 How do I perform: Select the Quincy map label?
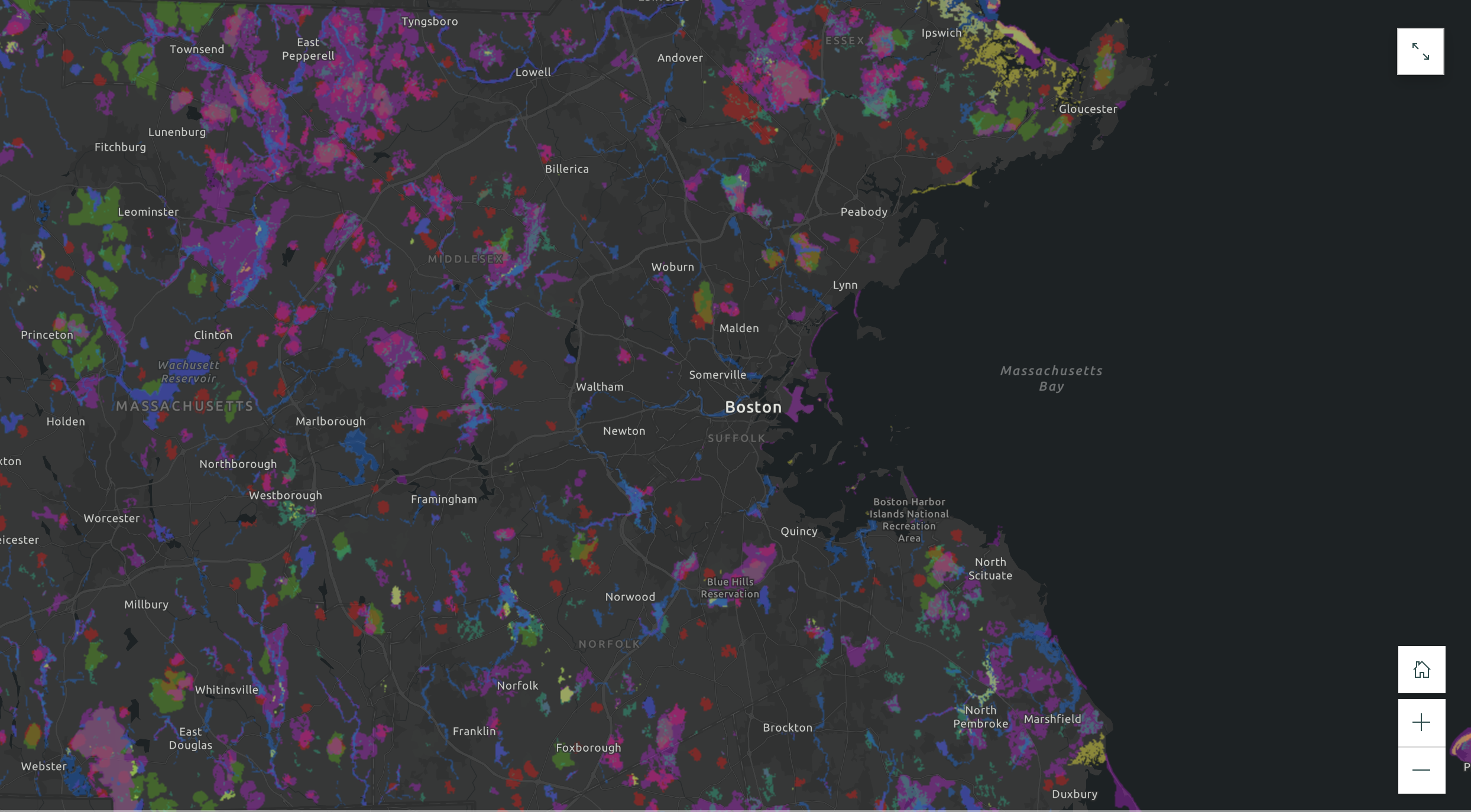tap(799, 531)
